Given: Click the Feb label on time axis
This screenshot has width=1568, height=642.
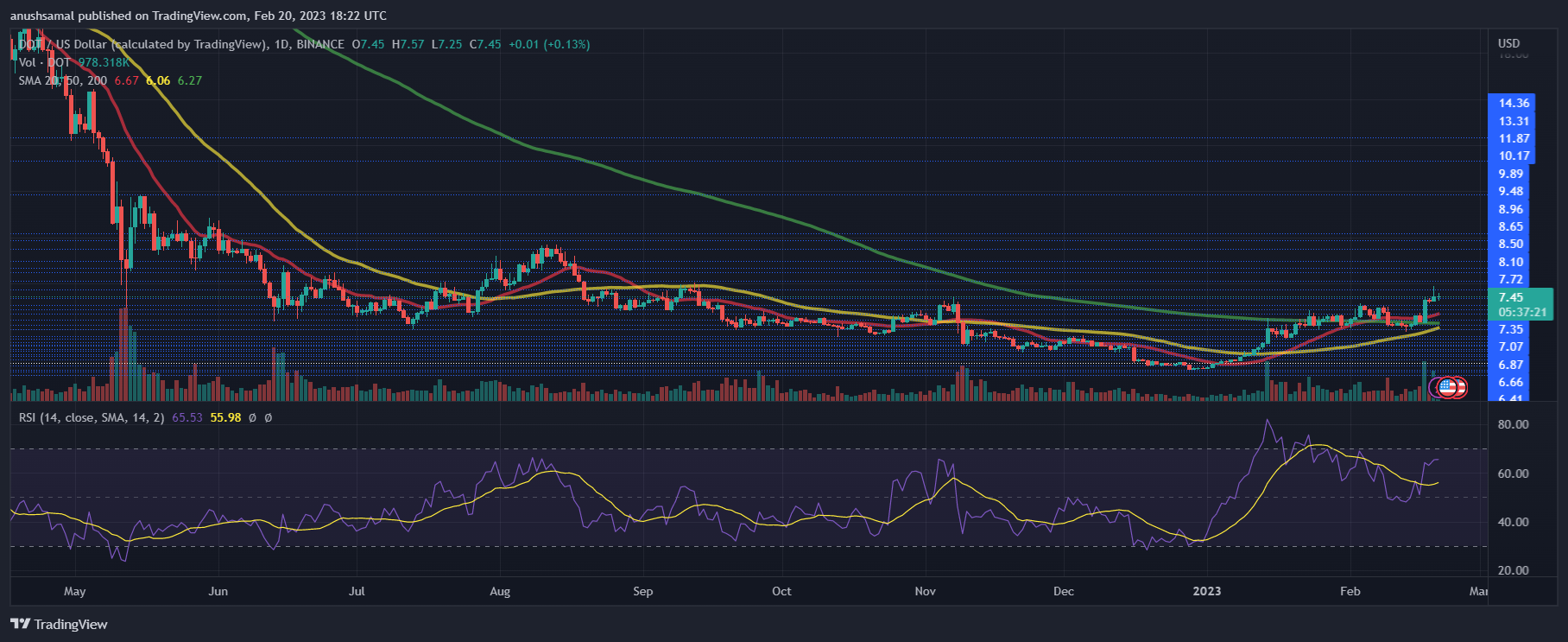Looking at the screenshot, I should [1350, 591].
